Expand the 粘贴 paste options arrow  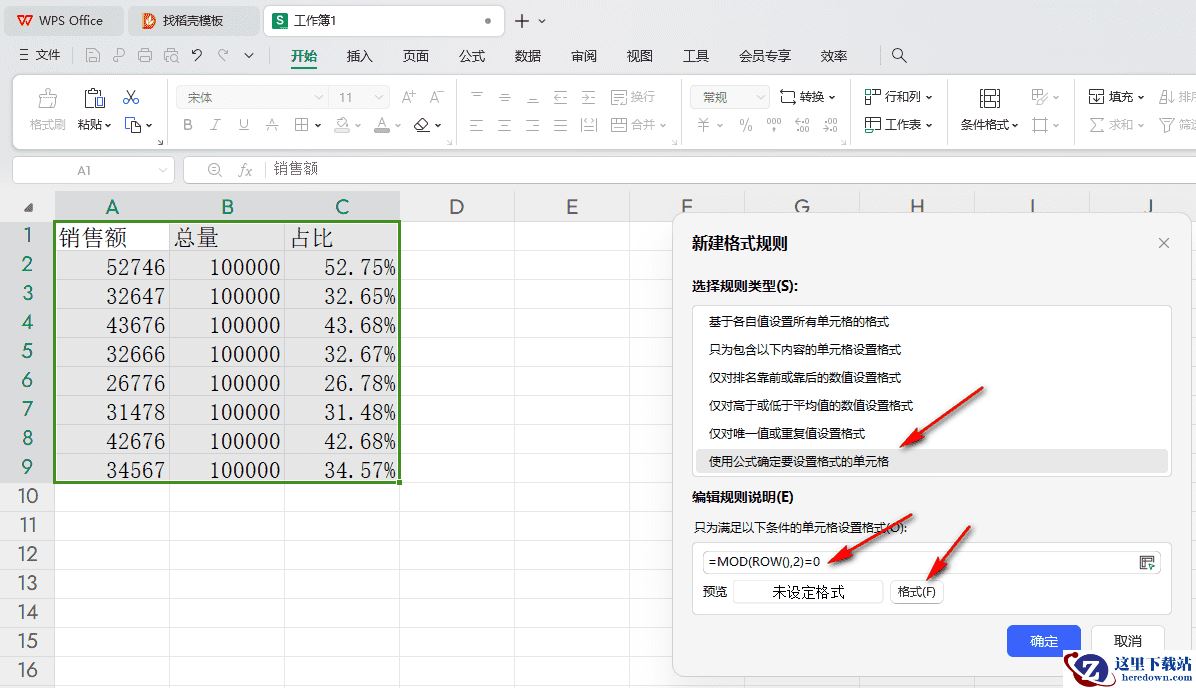pos(108,125)
